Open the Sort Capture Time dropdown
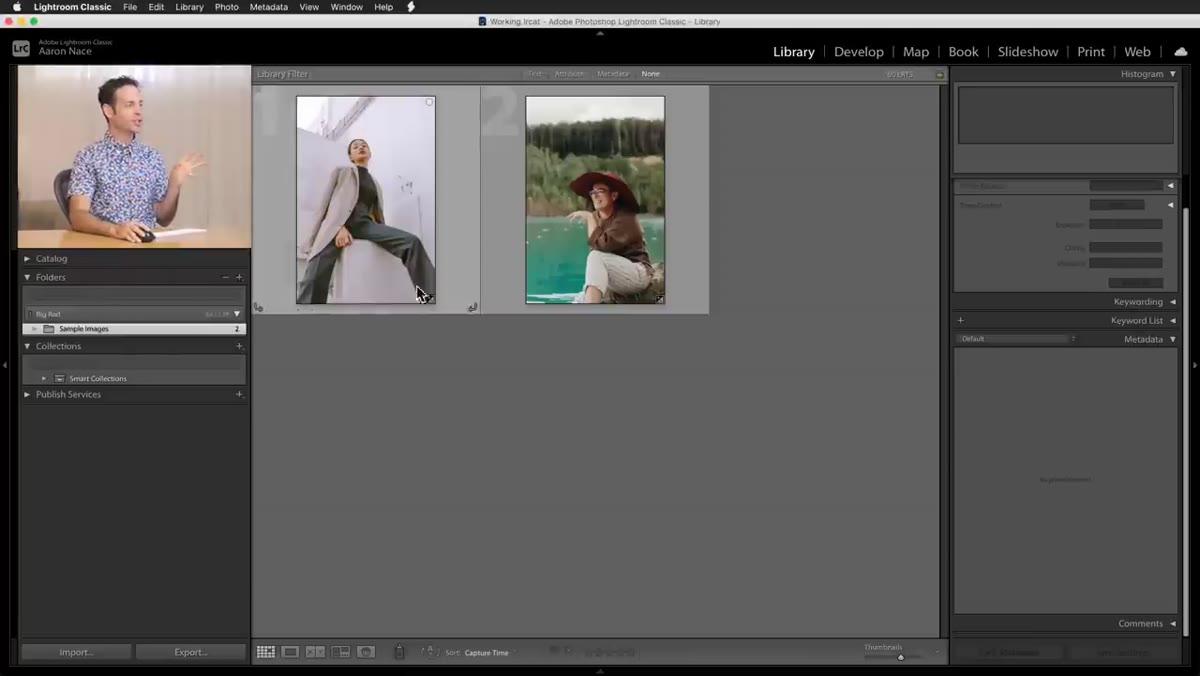Screen dimensions: 1200x676 pyautogui.click(x=487, y=653)
